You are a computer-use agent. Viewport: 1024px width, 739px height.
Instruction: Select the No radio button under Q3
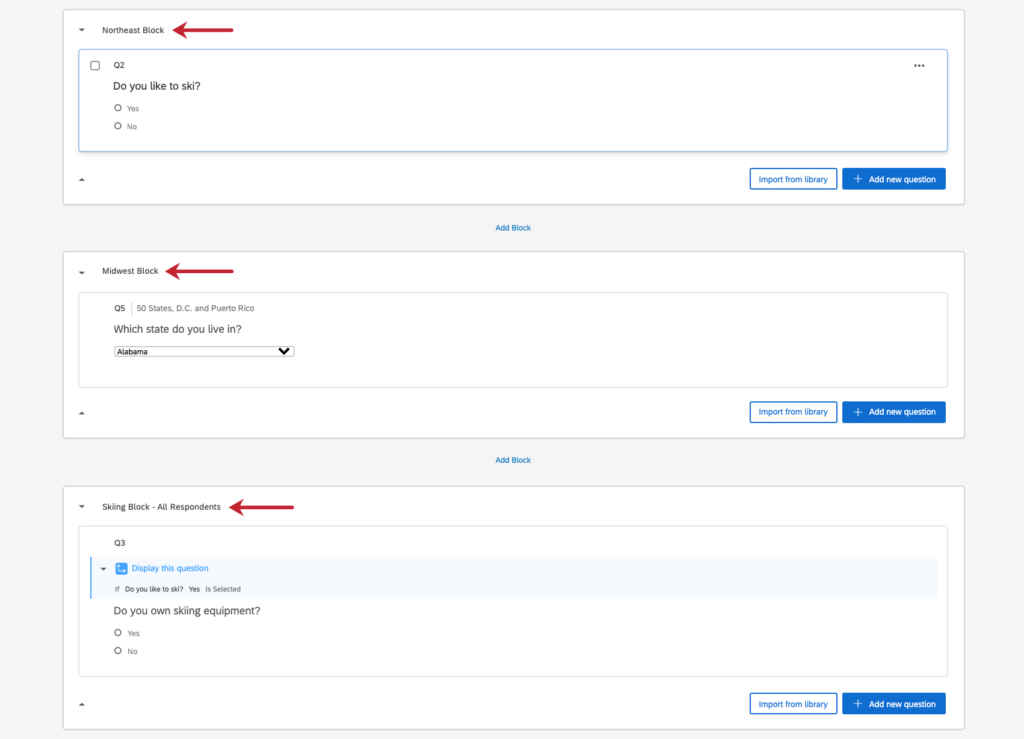click(118, 651)
